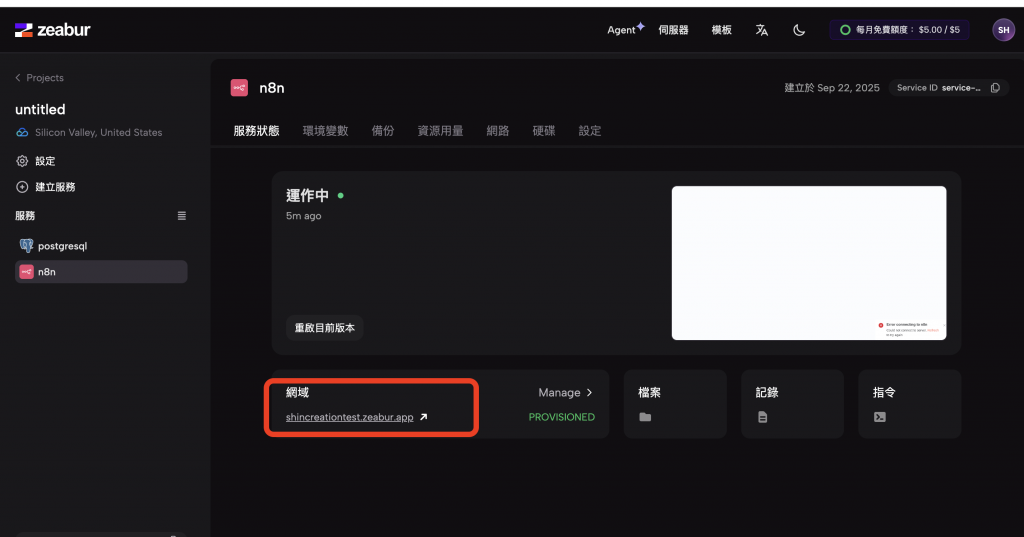Click the 每月免費額度 quota button
The height and width of the screenshot is (537, 1024).
(x=899, y=29)
